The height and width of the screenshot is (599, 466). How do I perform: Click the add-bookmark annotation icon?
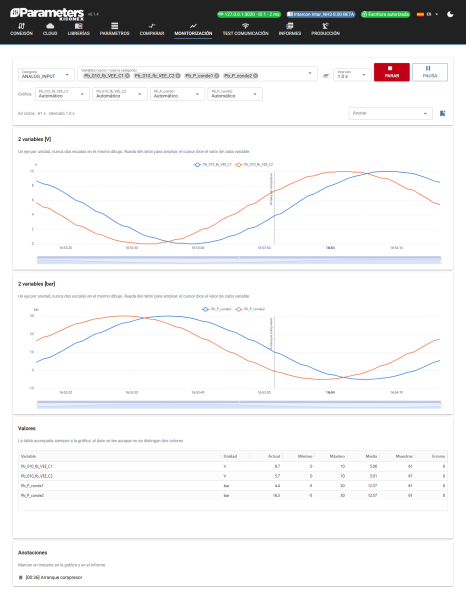click(x=442, y=113)
